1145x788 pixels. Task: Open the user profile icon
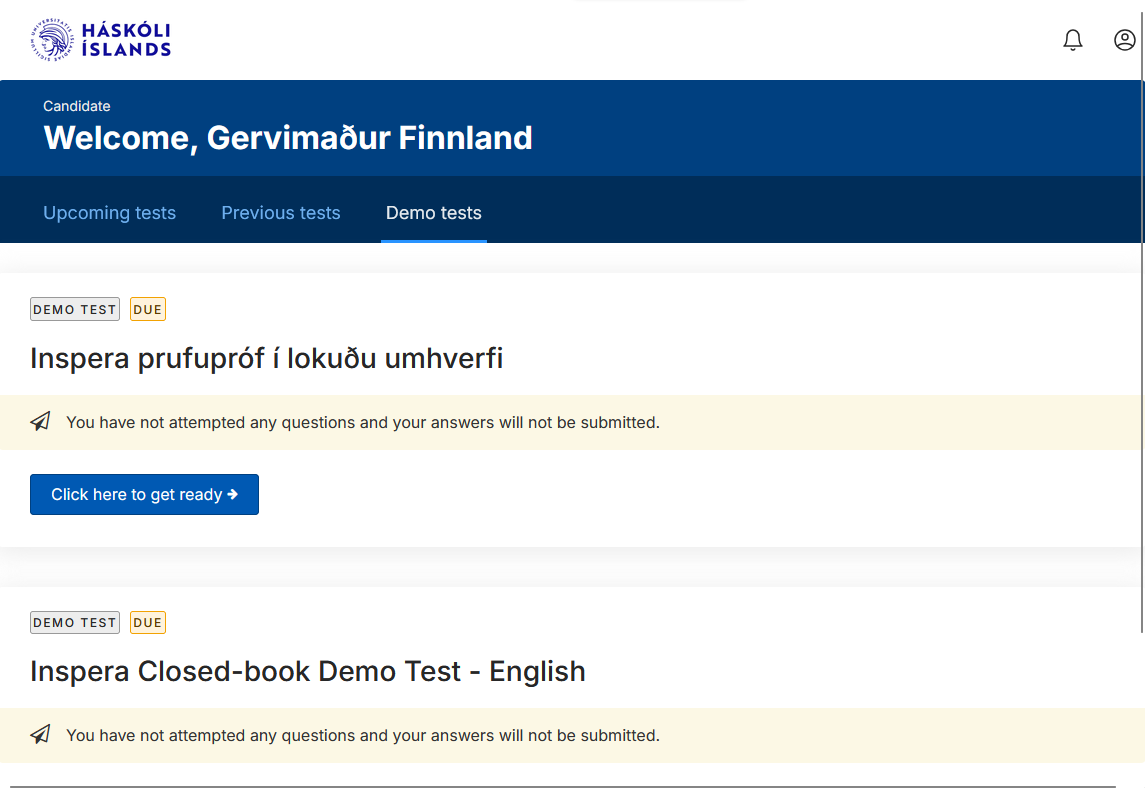click(x=1125, y=39)
